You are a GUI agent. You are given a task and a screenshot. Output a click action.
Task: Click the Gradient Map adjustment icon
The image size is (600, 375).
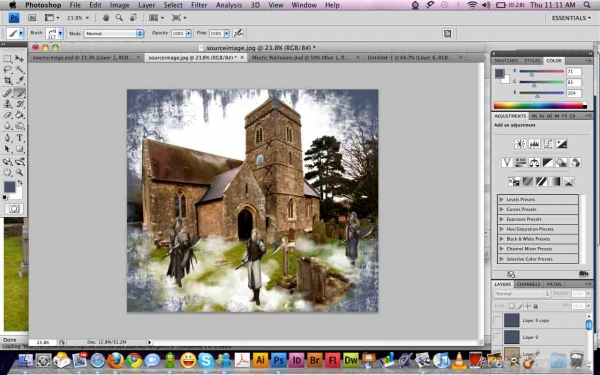555,181
